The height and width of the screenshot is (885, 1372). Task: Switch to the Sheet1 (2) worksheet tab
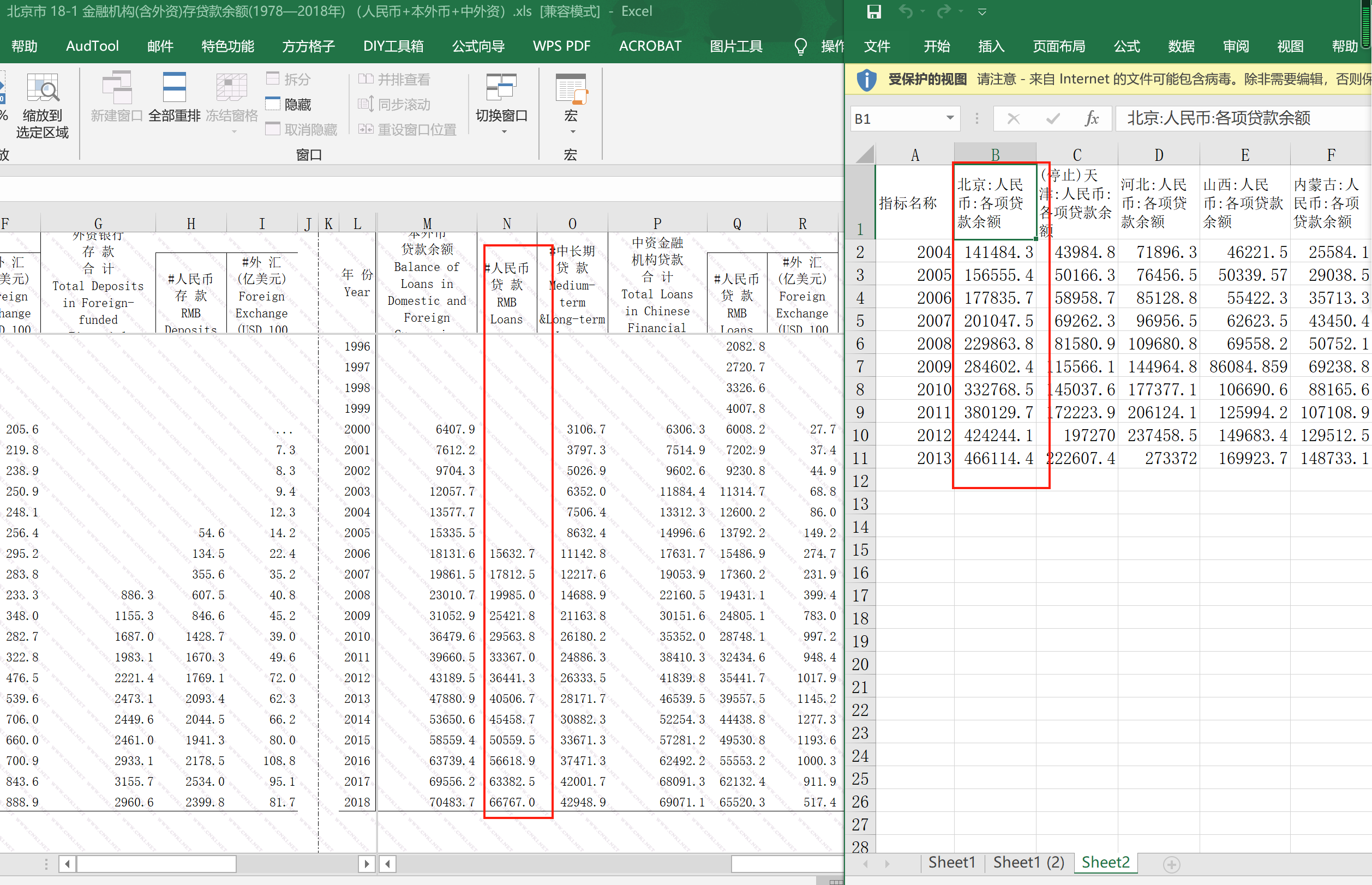pyautogui.click(x=1028, y=863)
